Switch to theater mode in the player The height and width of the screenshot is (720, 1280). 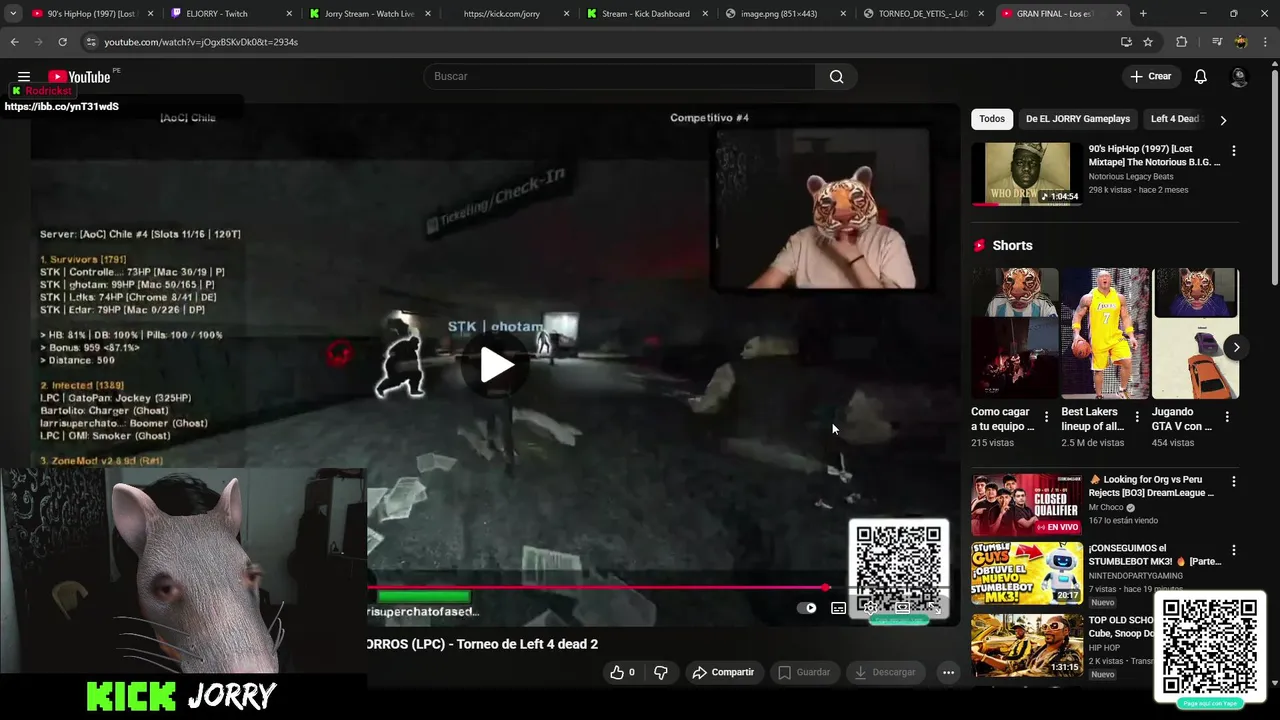click(x=902, y=607)
